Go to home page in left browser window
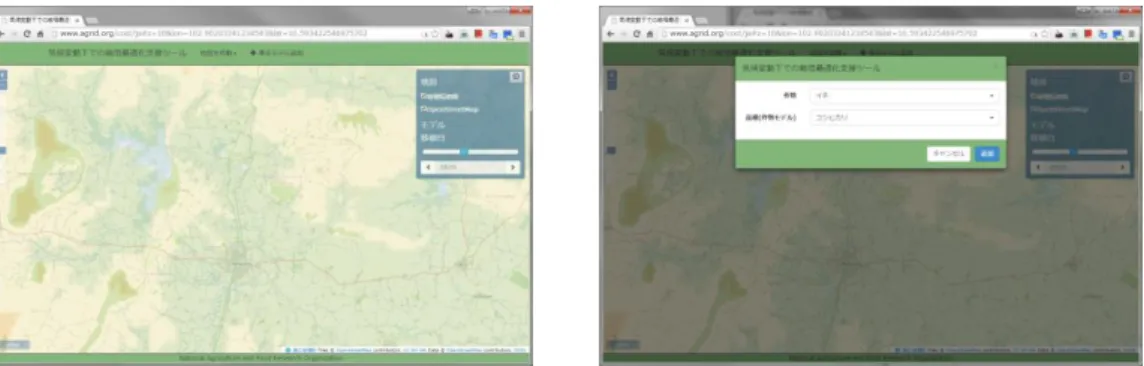 pyautogui.click(x=40, y=34)
